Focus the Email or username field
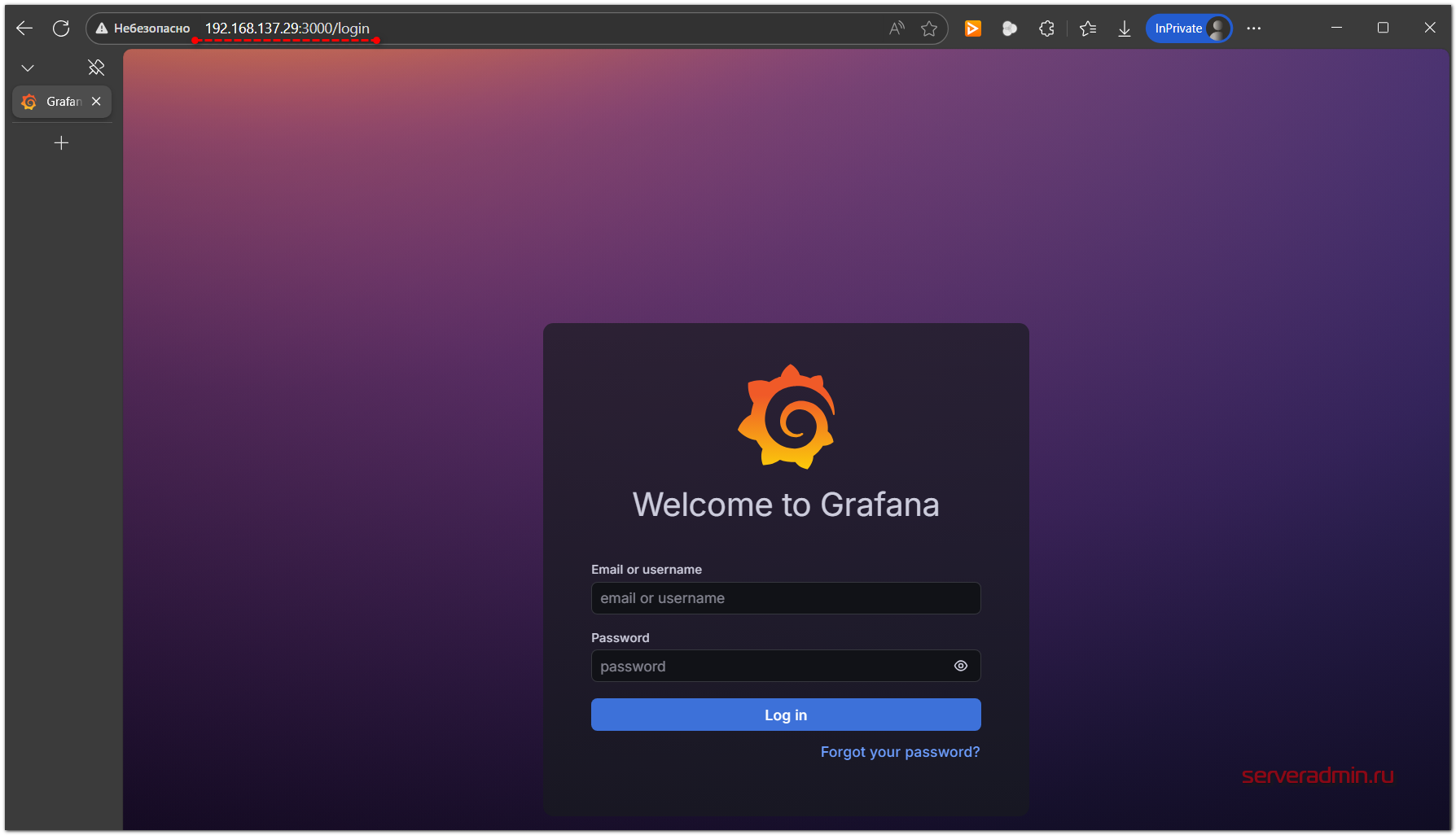The width and height of the screenshot is (1456, 835). click(785, 598)
